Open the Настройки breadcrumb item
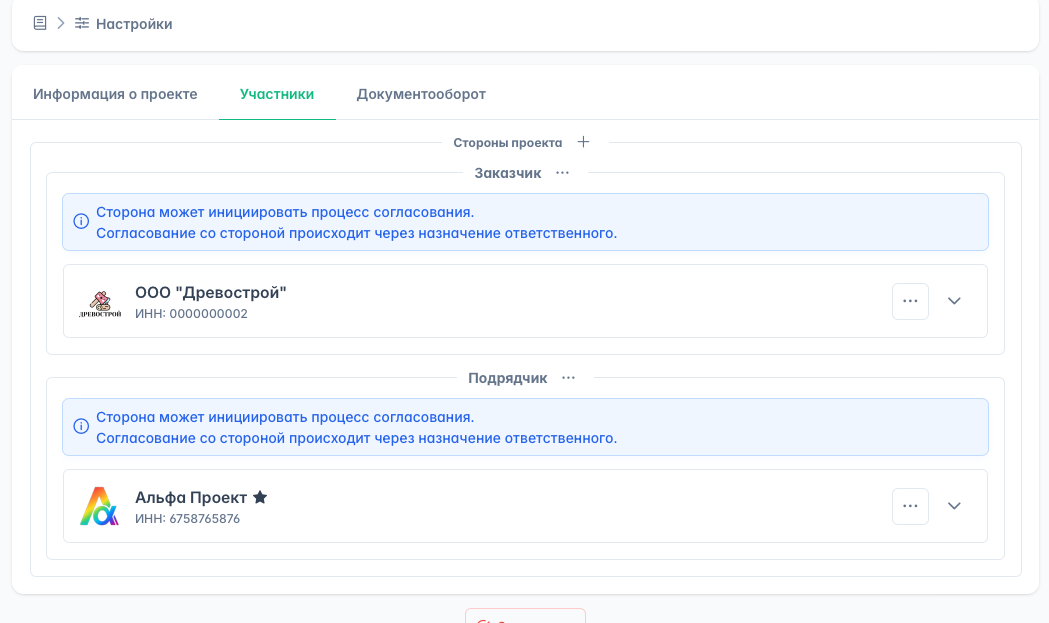Image resolution: width=1049 pixels, height=623 pixels. coord(134,24)
